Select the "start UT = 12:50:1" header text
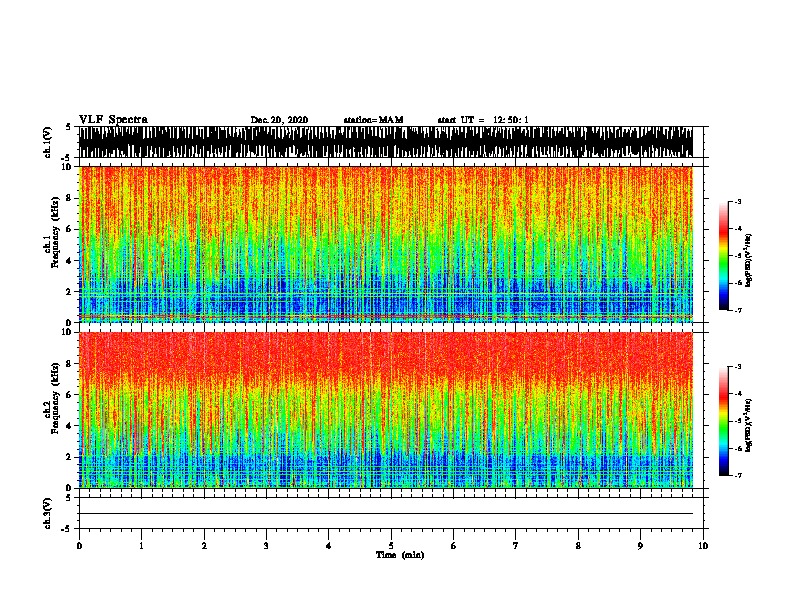792x612 pixels. (x=483, y=120)
